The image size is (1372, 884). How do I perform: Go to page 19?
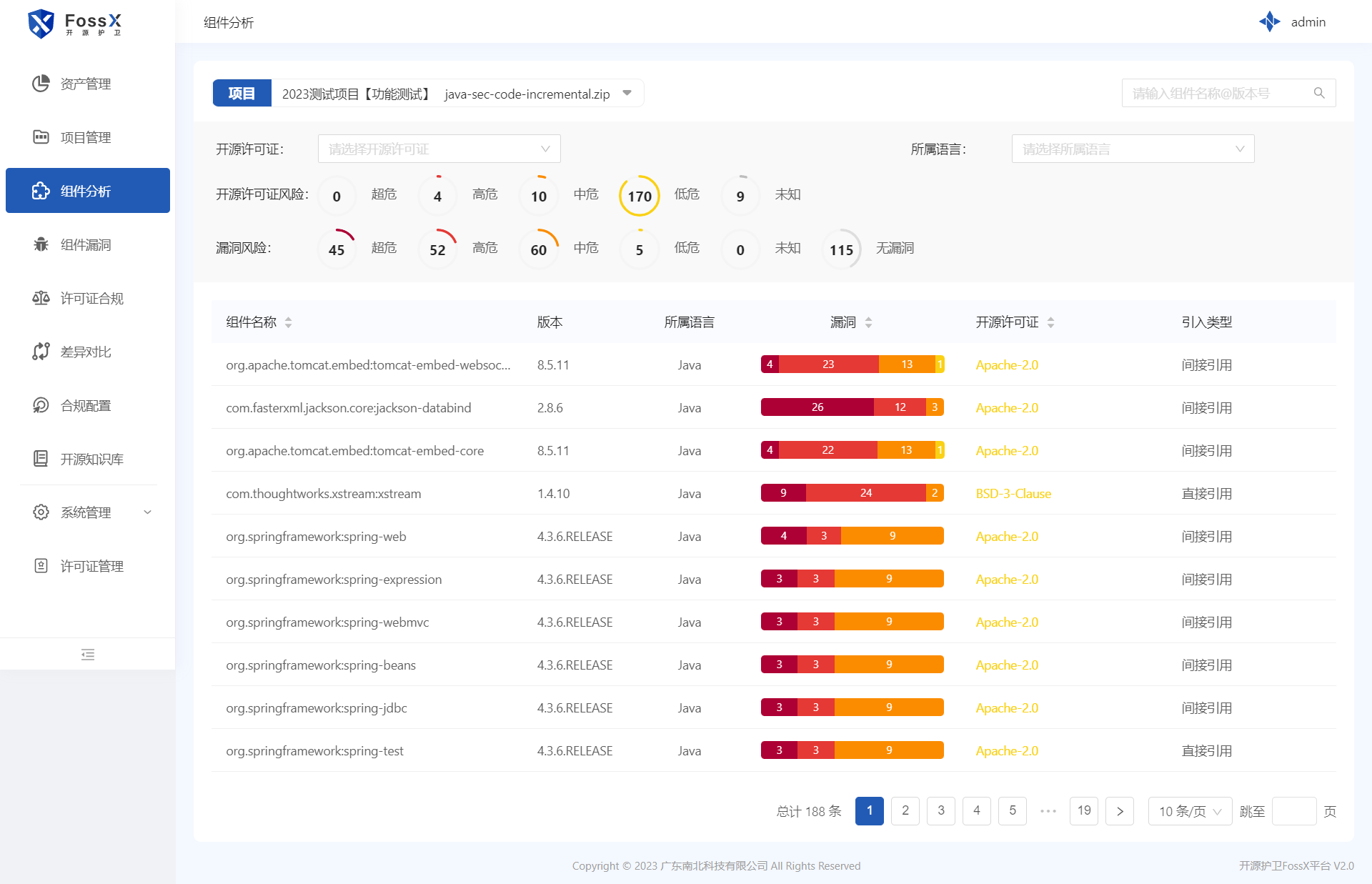coord(1084,811)
